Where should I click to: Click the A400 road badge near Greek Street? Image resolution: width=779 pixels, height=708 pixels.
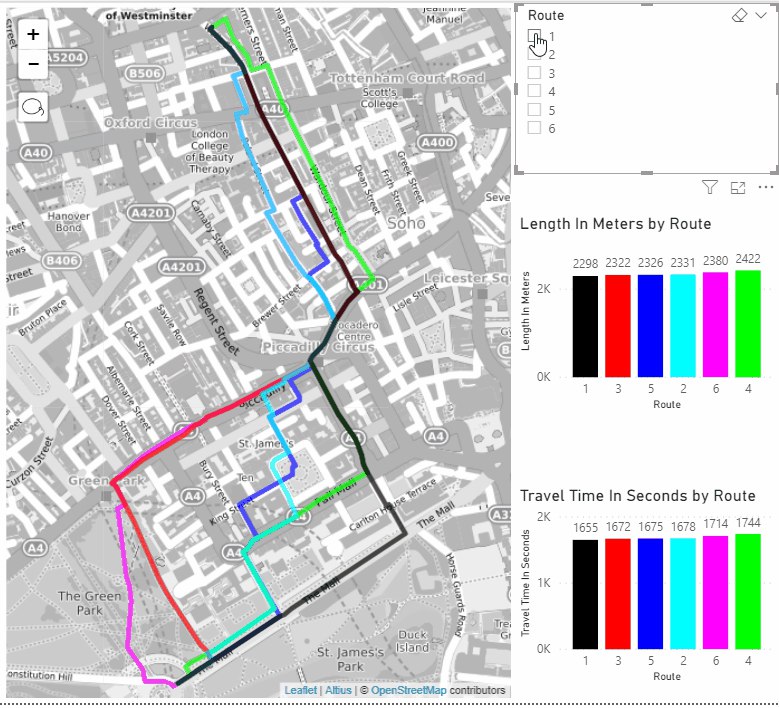tap(437, 143)
